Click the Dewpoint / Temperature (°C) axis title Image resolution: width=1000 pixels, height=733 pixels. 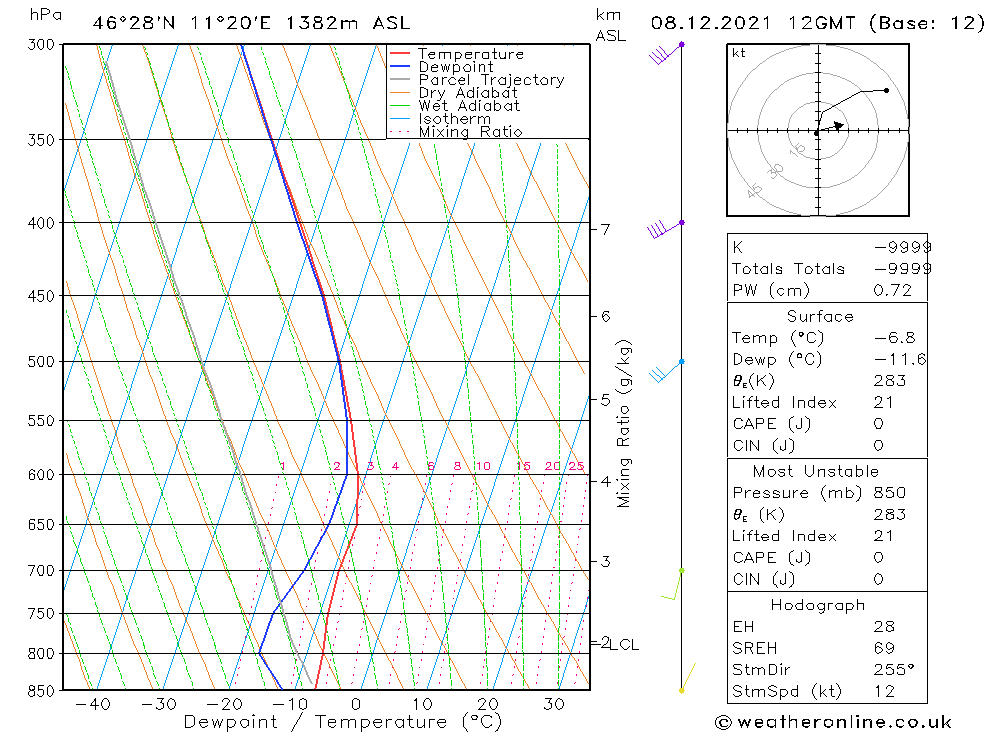point(342,722)
